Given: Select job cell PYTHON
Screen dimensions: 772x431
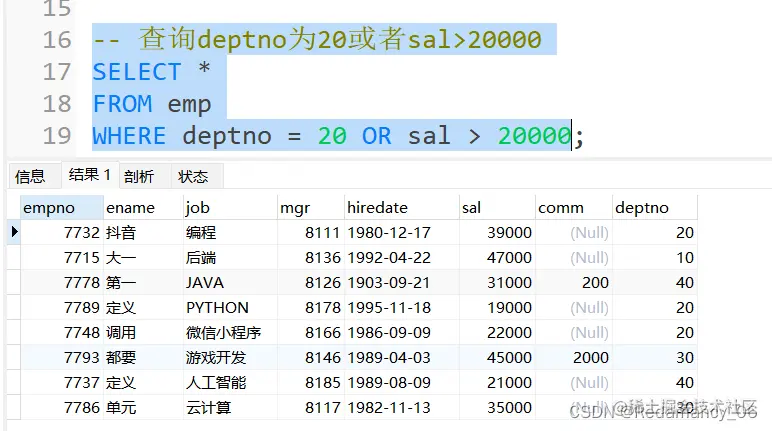Looking at the screenshot, I should [230, 308].
